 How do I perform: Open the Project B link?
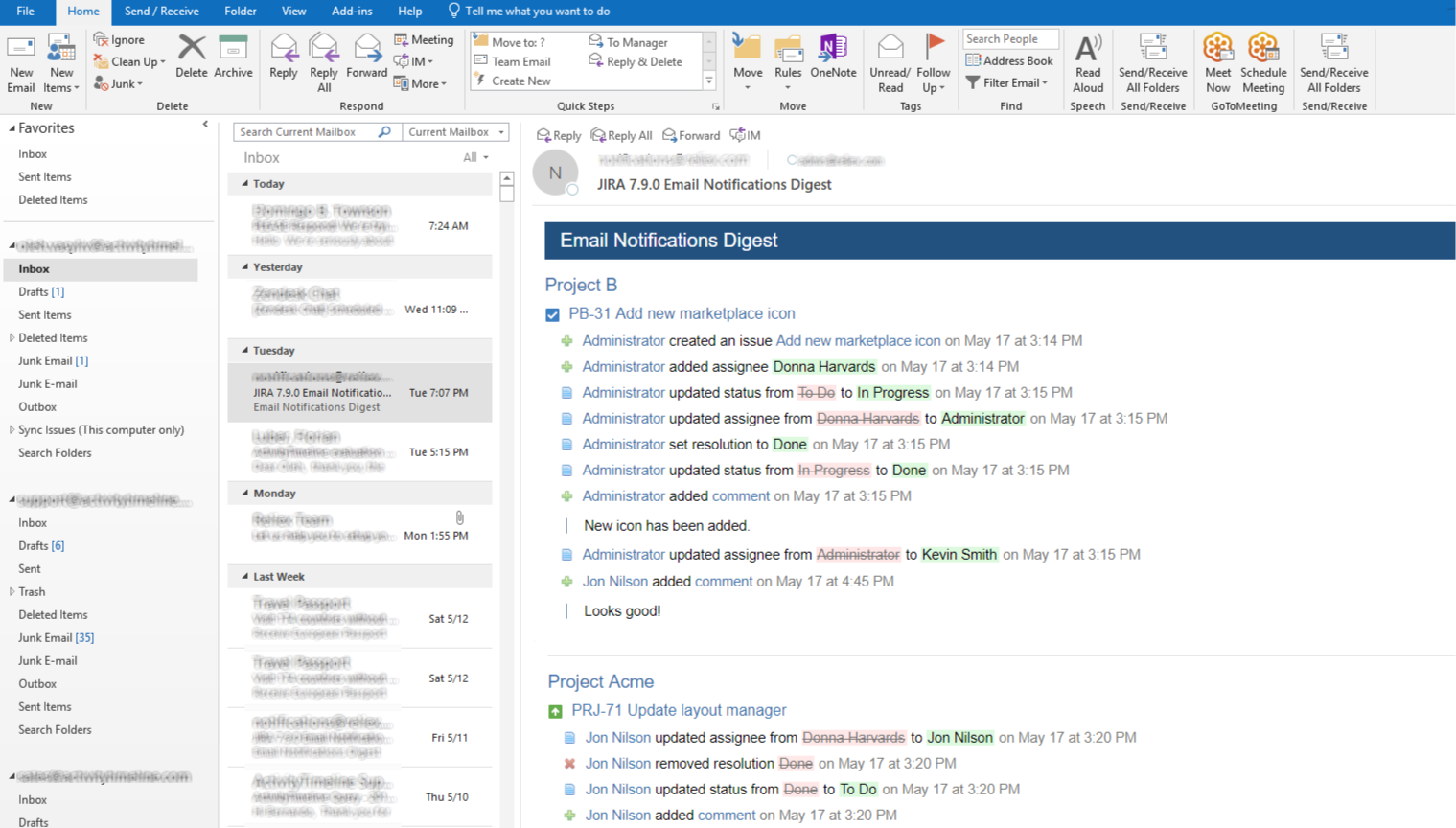coord(581,285)
